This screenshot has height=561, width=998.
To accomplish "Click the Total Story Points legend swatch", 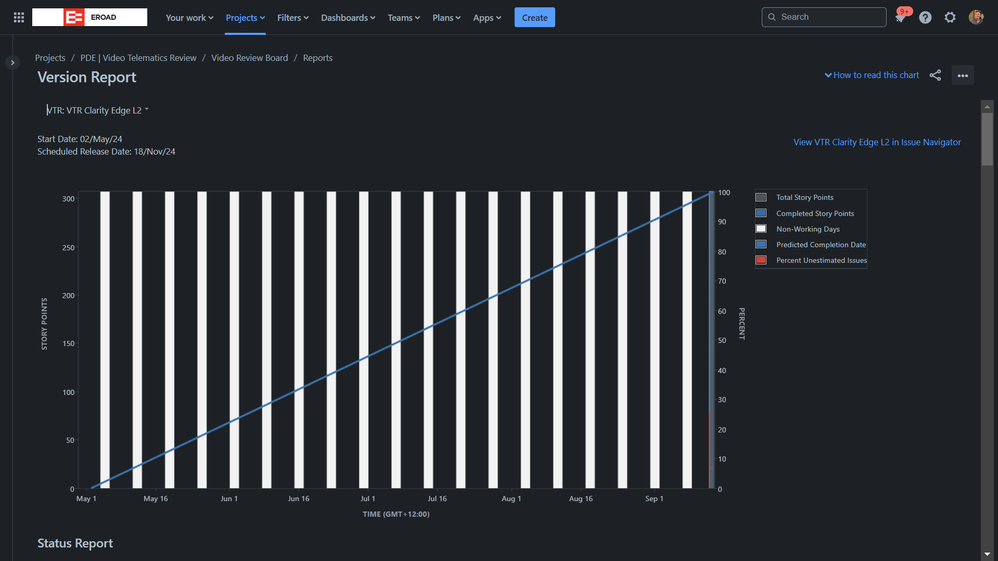I will (x=761, y=197).
